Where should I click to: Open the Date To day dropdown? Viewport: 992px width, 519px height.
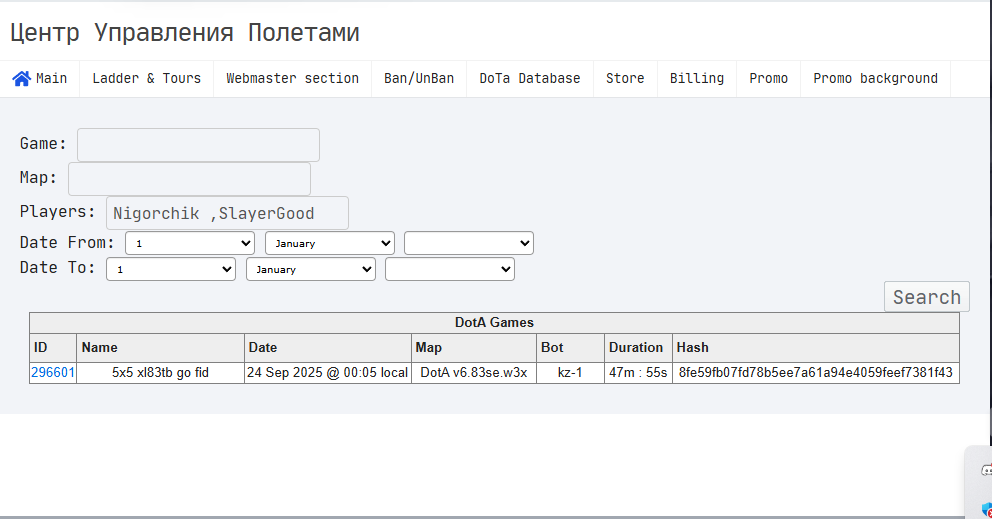click(171, 269)
